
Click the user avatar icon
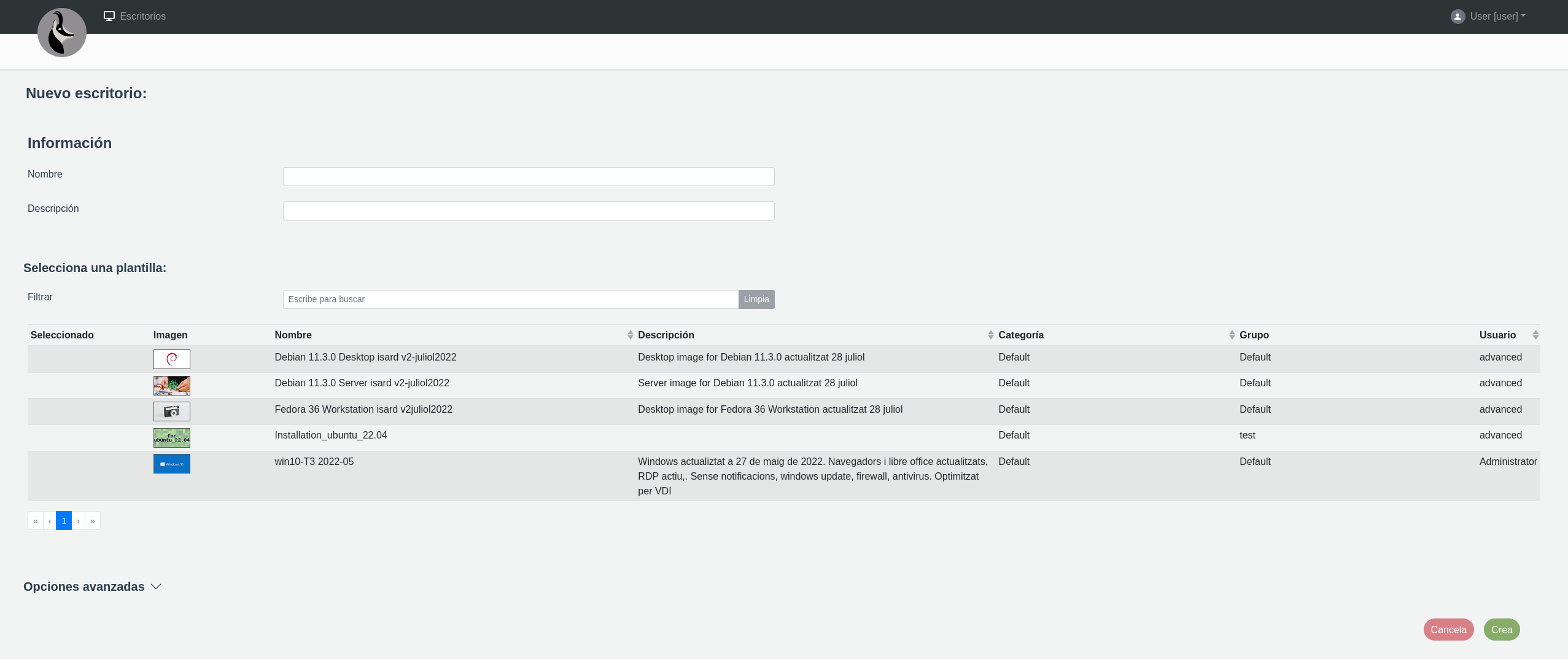click(x=1457, y=17)
